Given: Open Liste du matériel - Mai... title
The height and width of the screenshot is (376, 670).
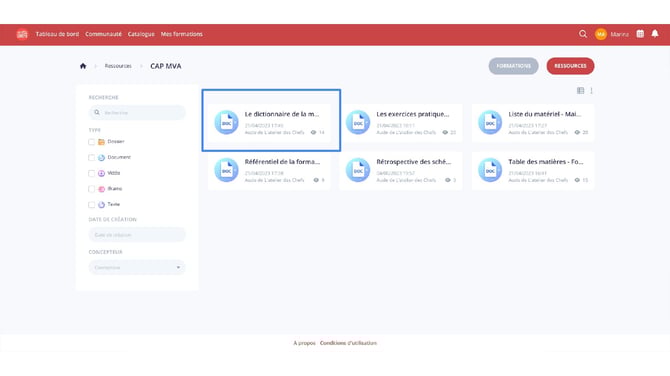Looking at the screenshot, I should pos(545,114).
